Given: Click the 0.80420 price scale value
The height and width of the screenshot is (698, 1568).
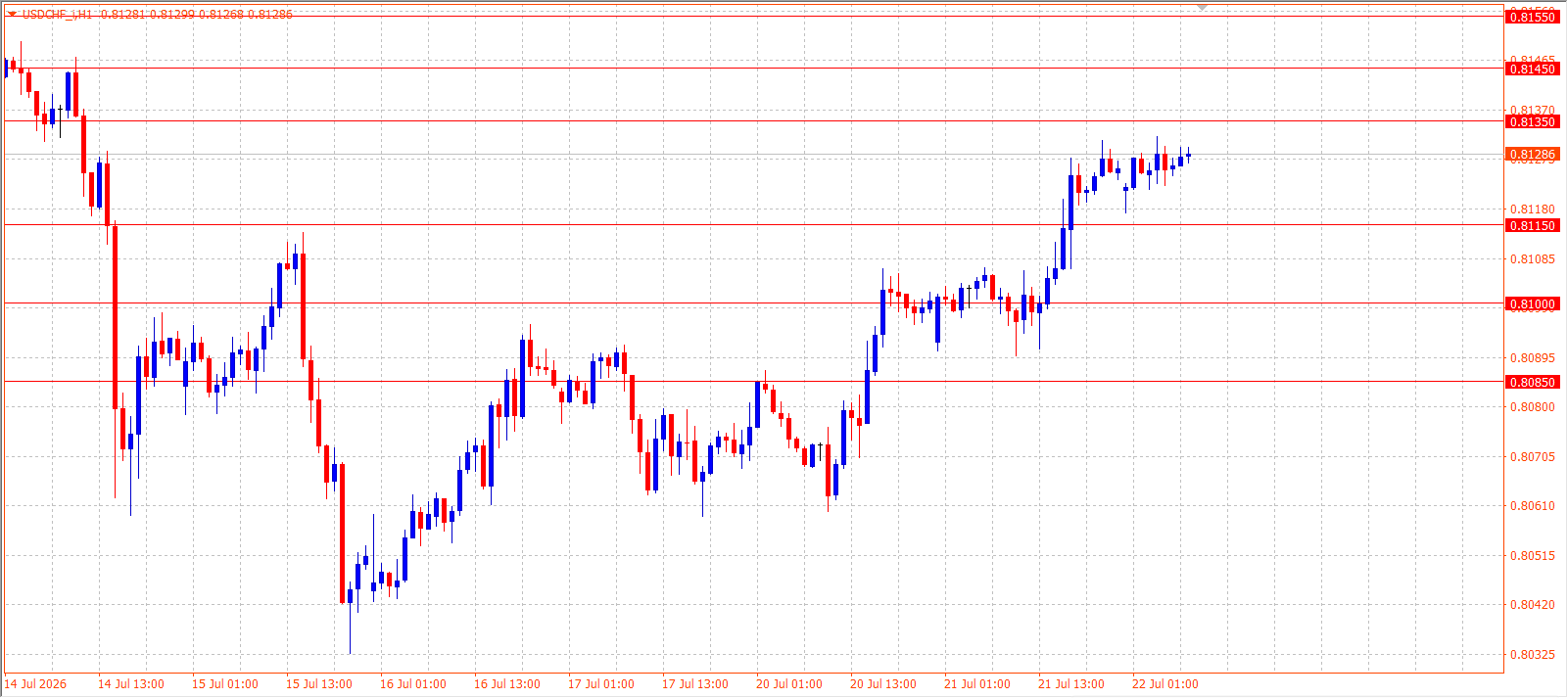Looking at the screenshot, I should pyautogui.click(x=1532, y=605).
